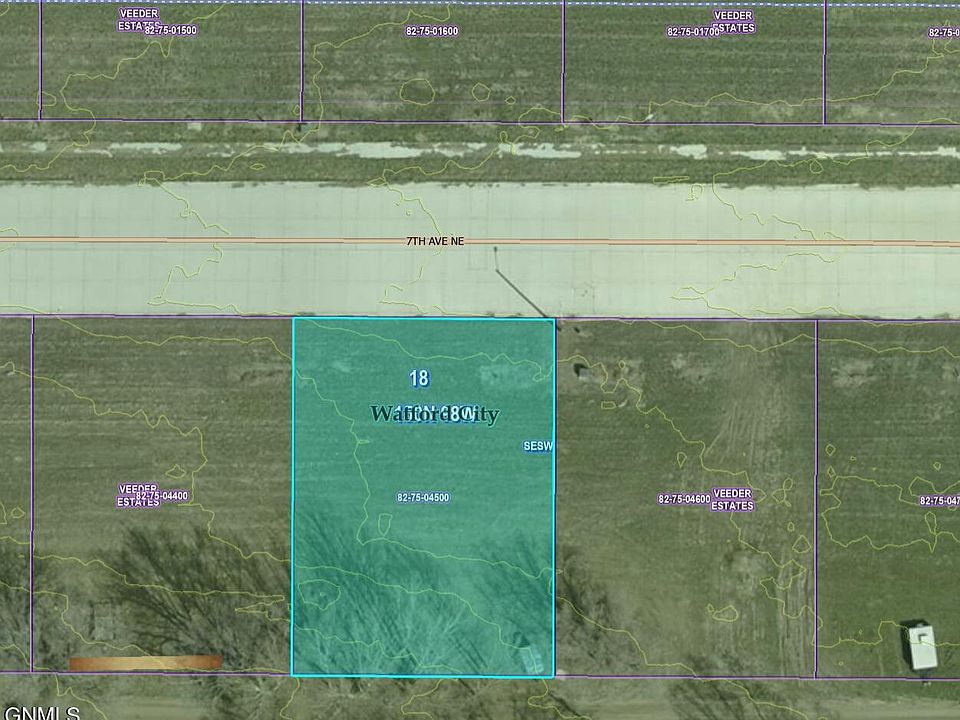Click parcel label 82-75-04600
This screenshot has width=960, height=720.
(684, 499)
